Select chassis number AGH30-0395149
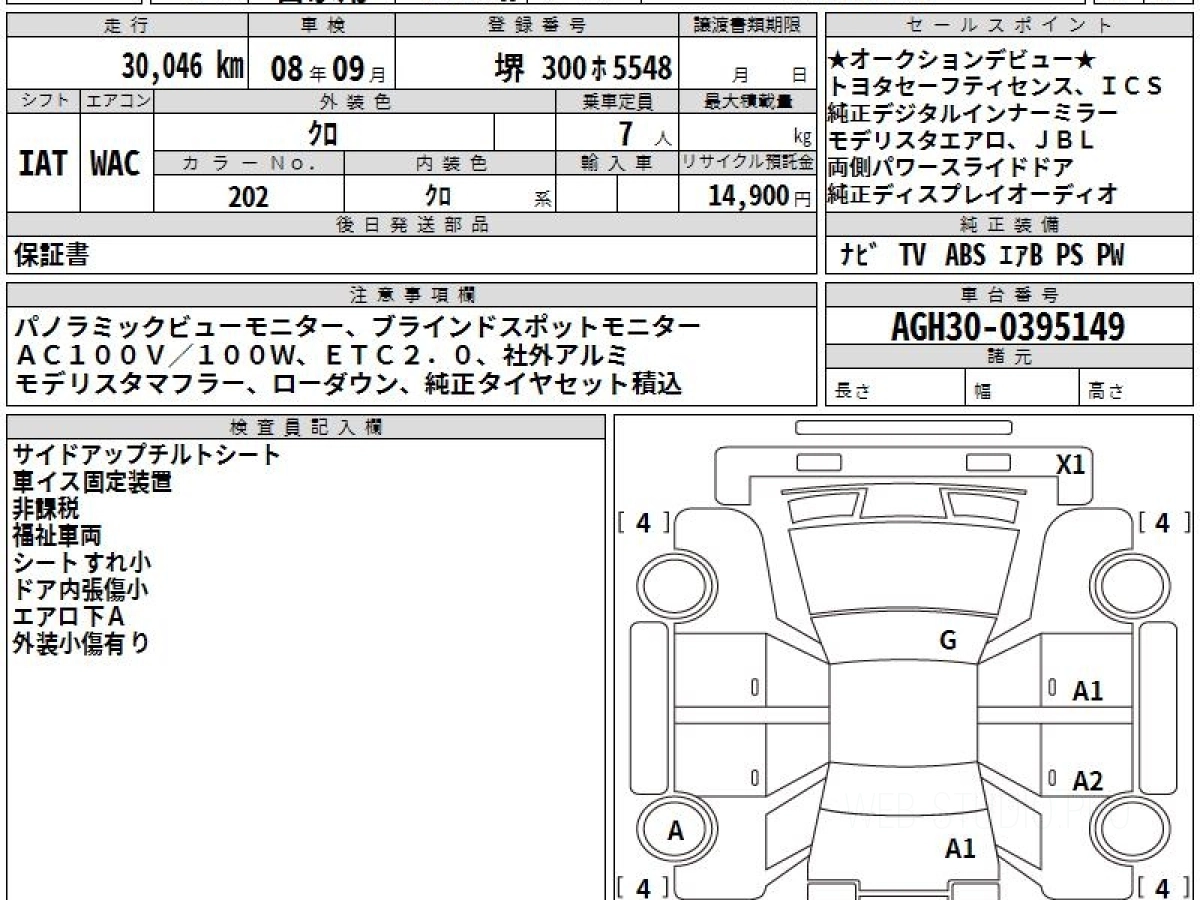1200x900 pixels. click(1008, 327)
